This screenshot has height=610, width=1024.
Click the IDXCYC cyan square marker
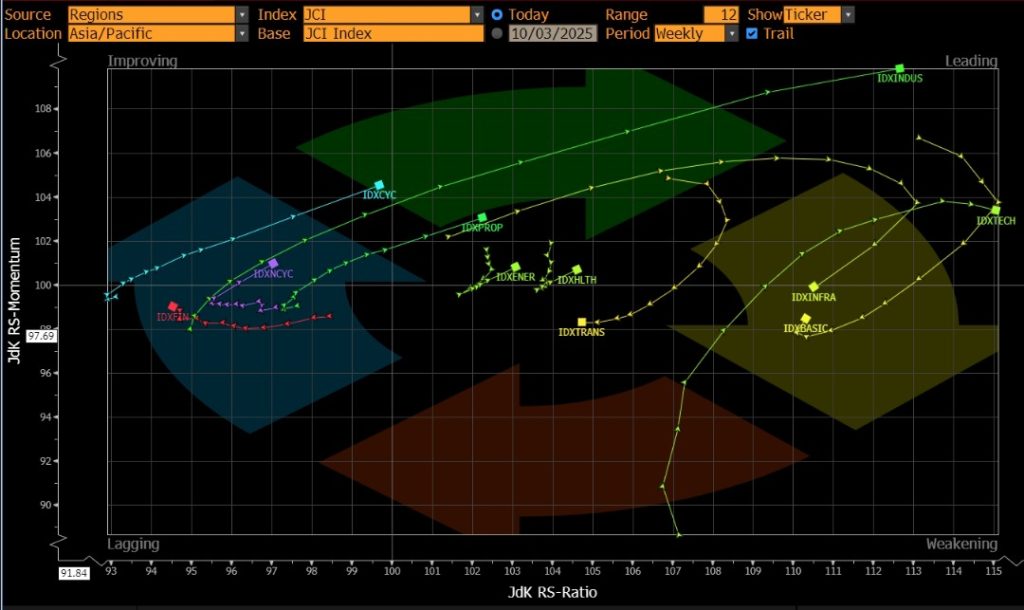[x=379, y=185]
